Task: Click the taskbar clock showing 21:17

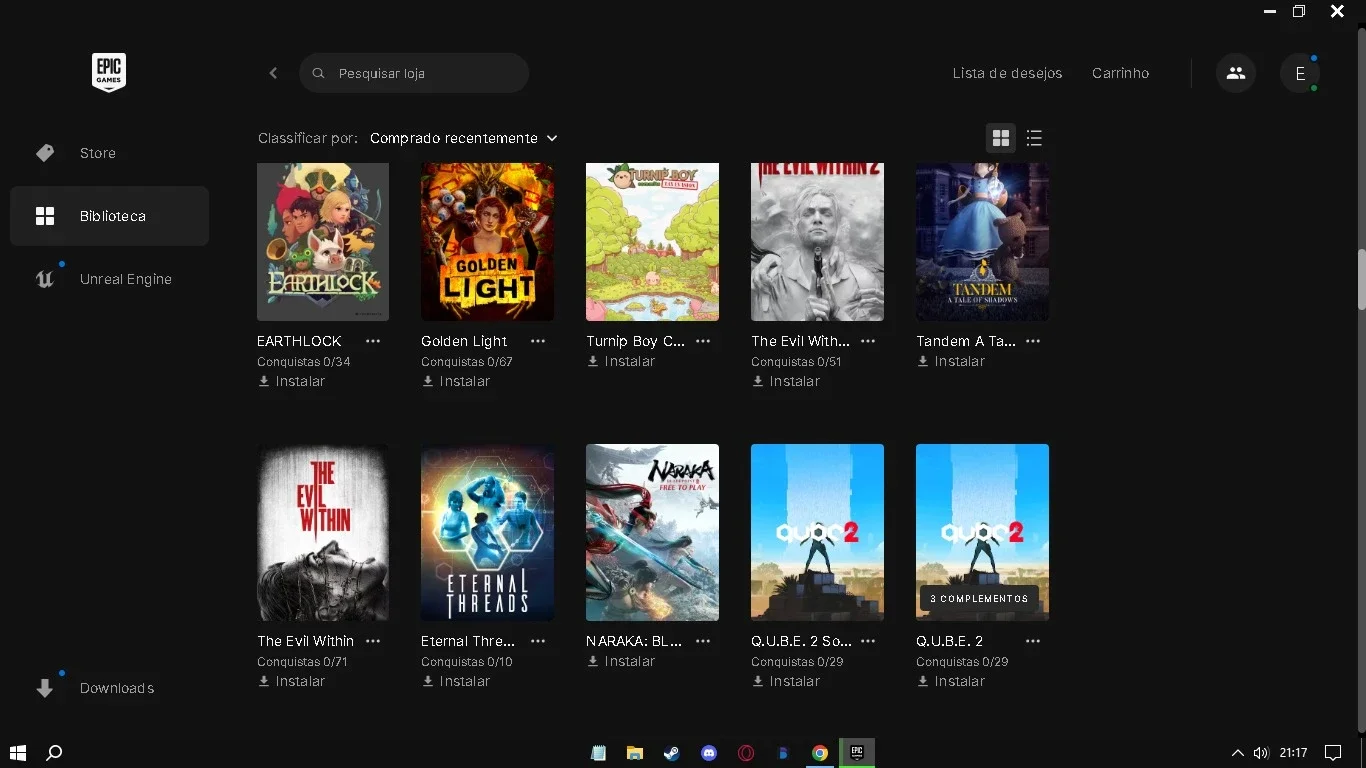Action: click(1293, 753)
